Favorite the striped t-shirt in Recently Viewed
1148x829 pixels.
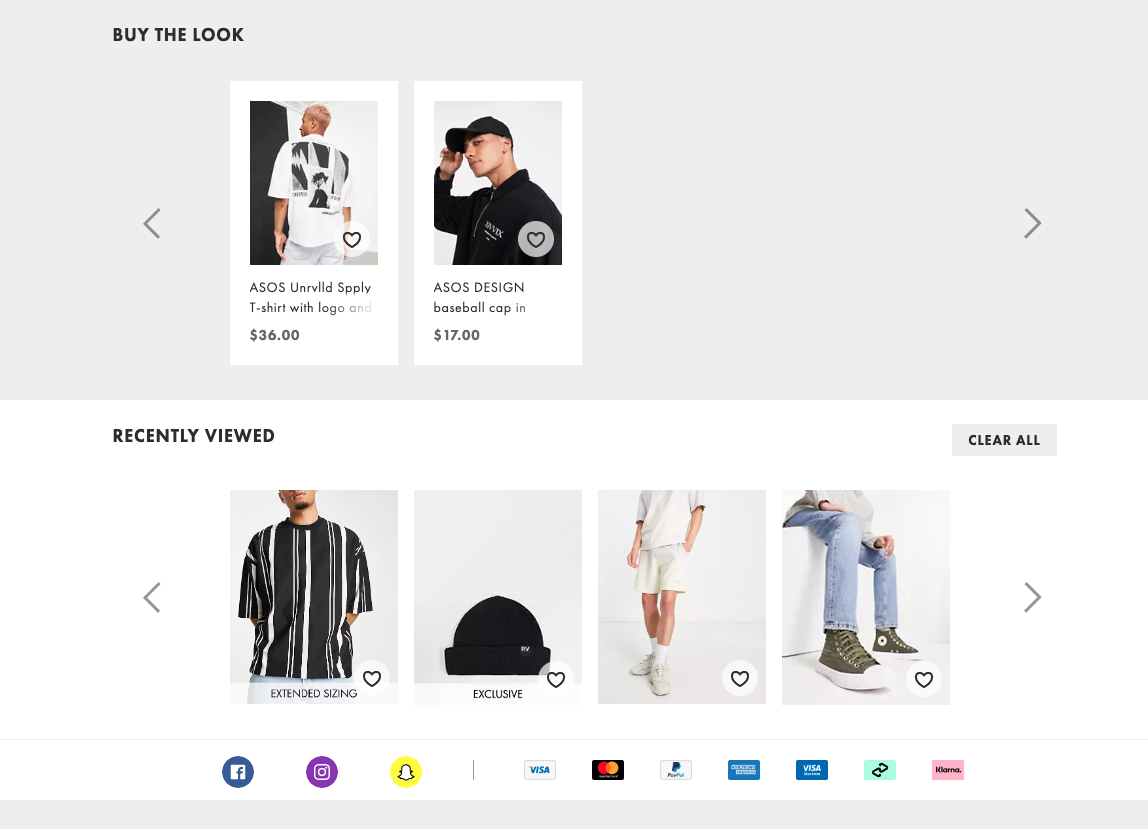[x=372, y=679]
